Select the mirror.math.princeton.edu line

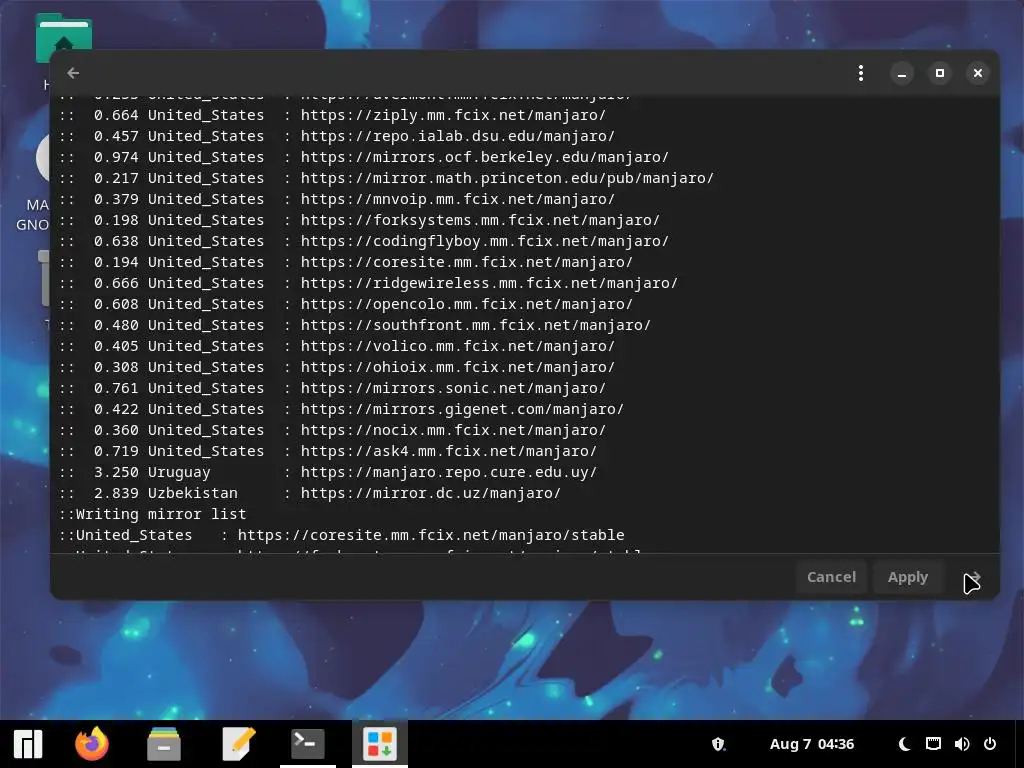(x=387, y=178)
